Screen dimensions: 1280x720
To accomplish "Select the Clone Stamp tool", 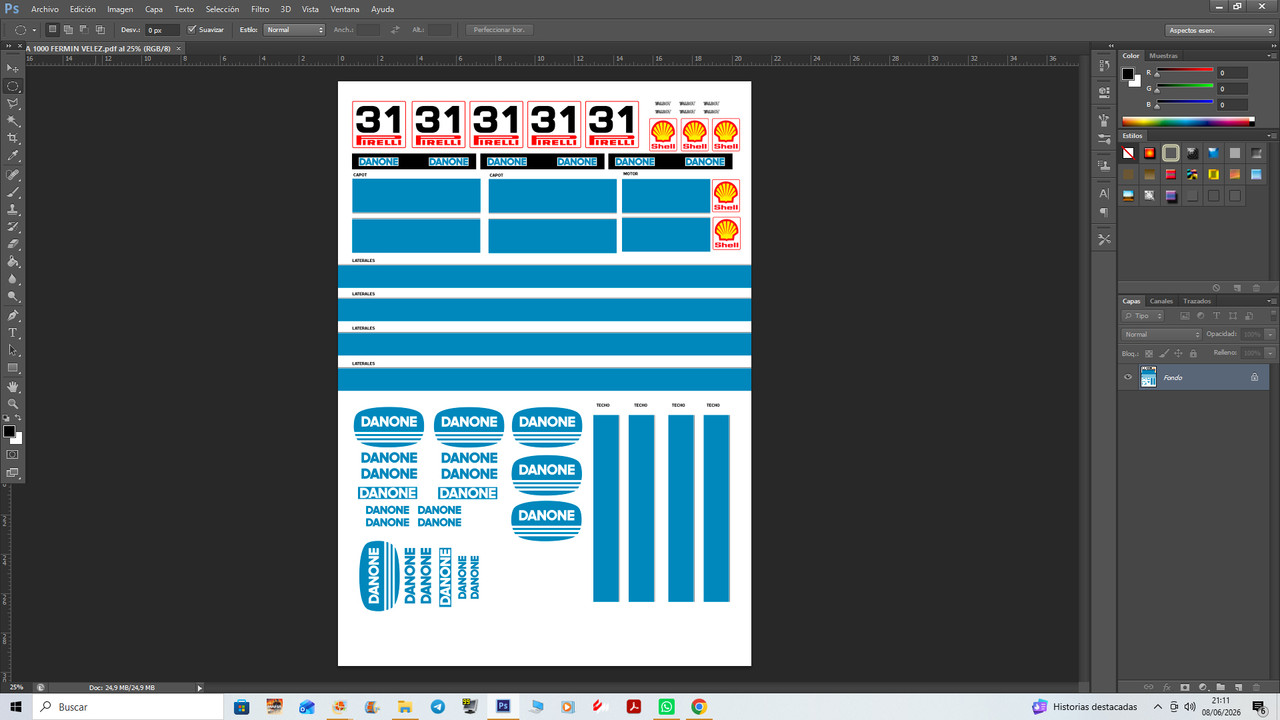I will [13, 210].
